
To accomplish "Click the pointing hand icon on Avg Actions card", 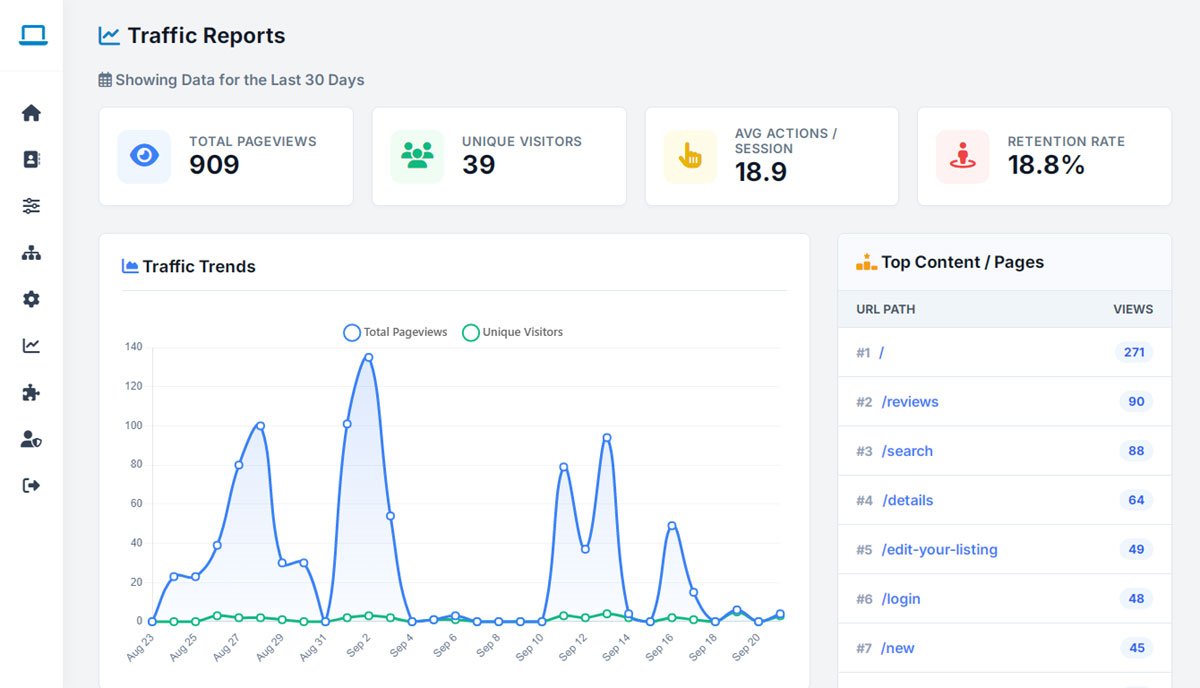I will click(690, 156).
